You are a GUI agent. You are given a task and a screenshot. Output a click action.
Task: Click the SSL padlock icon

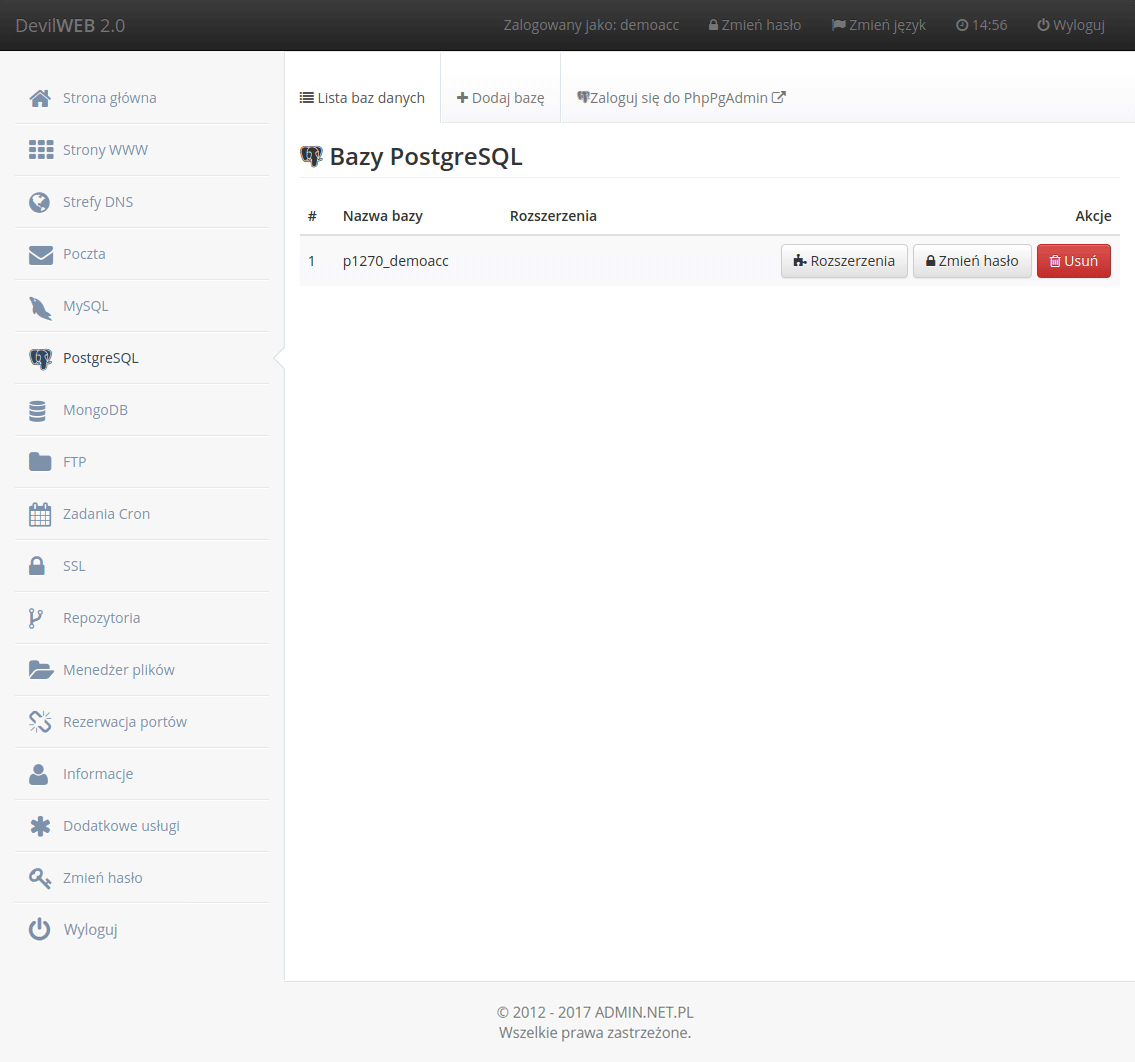[40, 565]
